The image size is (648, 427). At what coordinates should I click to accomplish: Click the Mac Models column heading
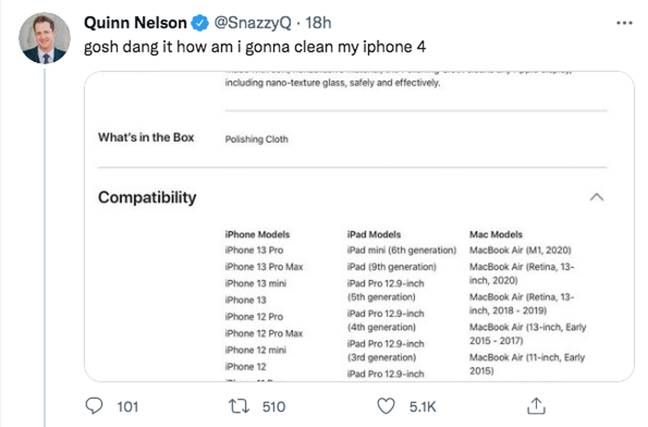point(496,234)
